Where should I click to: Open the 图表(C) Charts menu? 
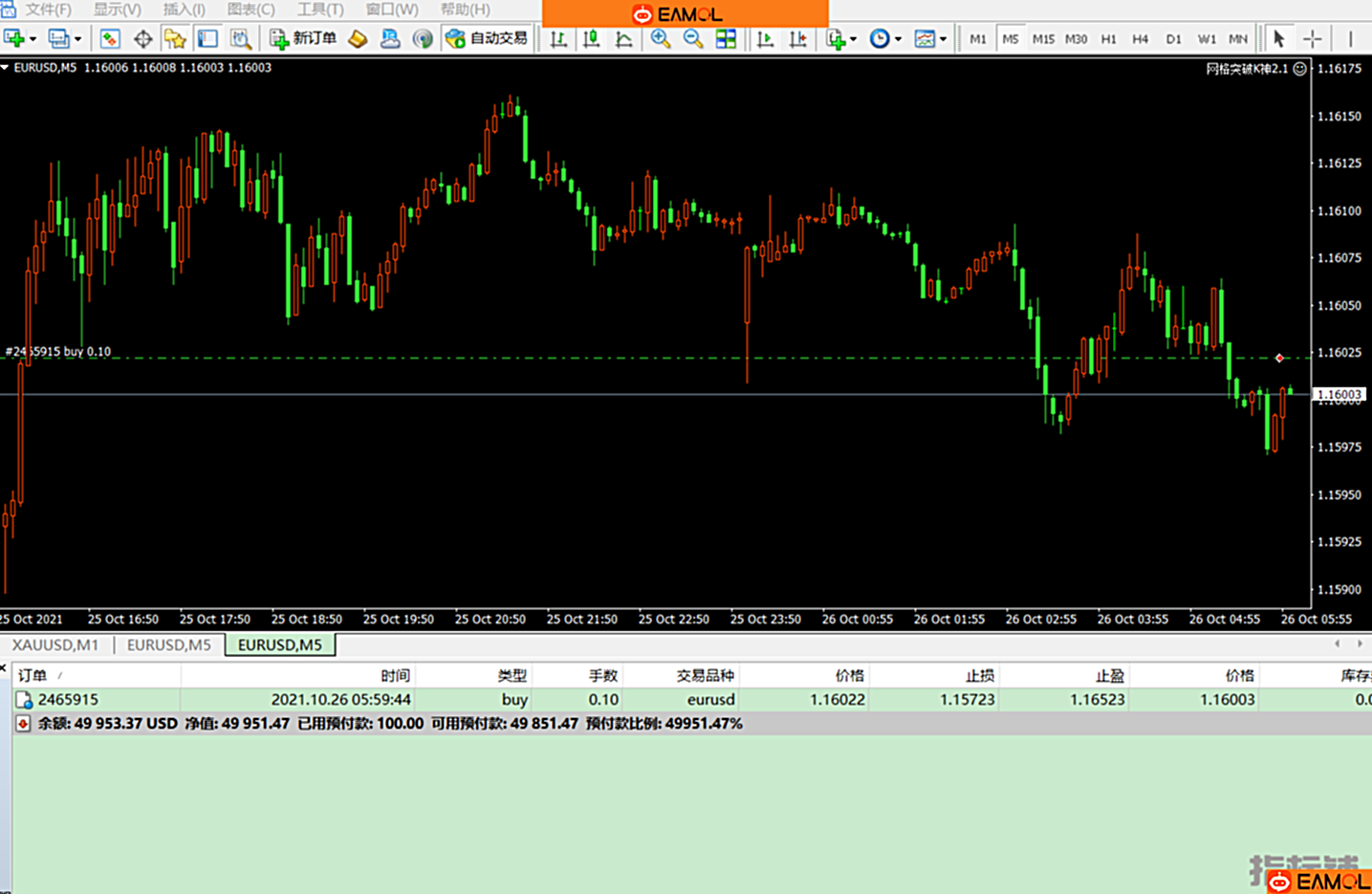click(x=250, y=10)
